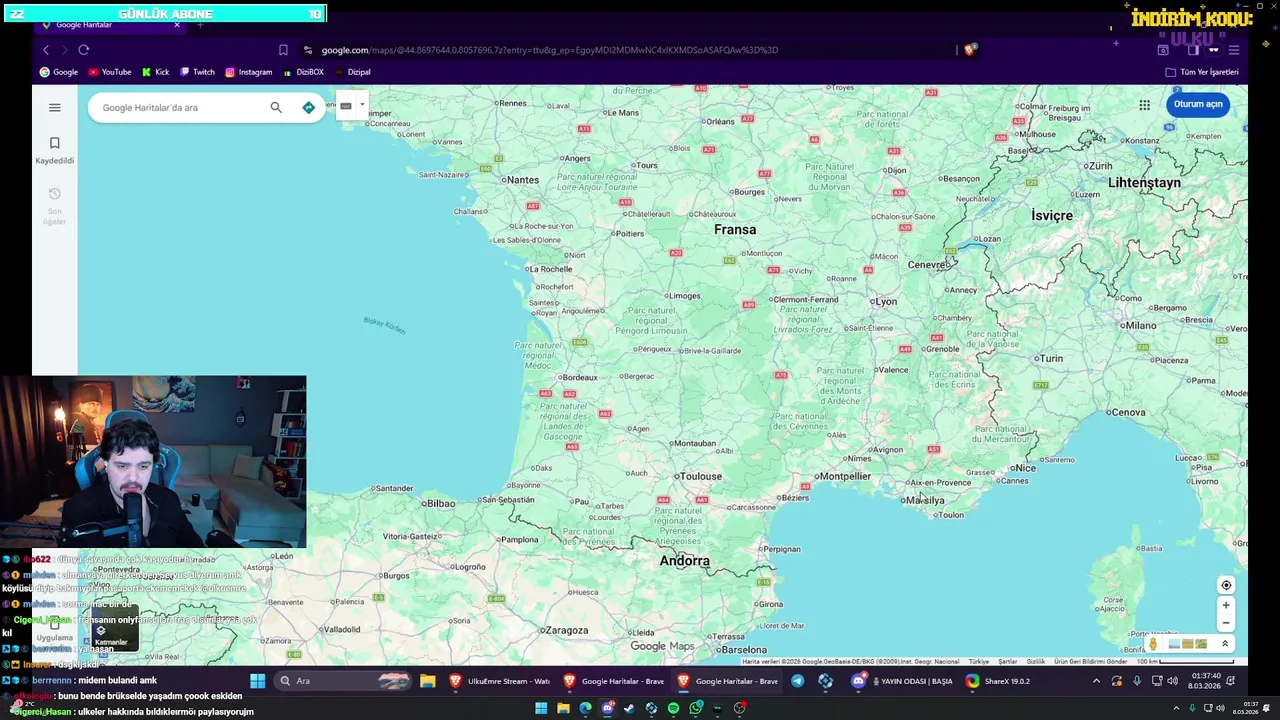Open Son öğeler recent items
This screenshot has height=720, width=1280.
pyautogui.click(x=55, y=206)
